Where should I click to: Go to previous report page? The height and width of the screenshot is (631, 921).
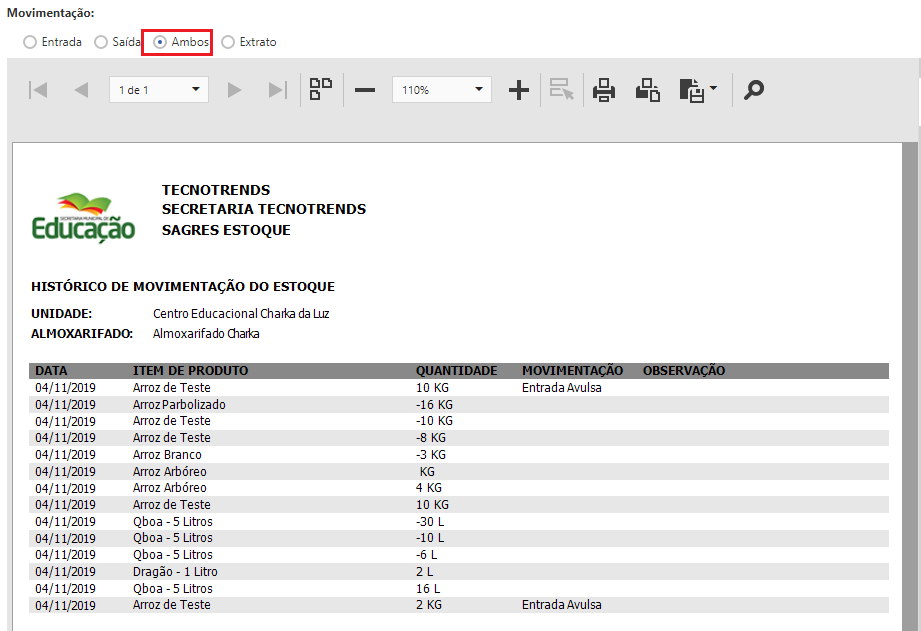coord(81,90)
